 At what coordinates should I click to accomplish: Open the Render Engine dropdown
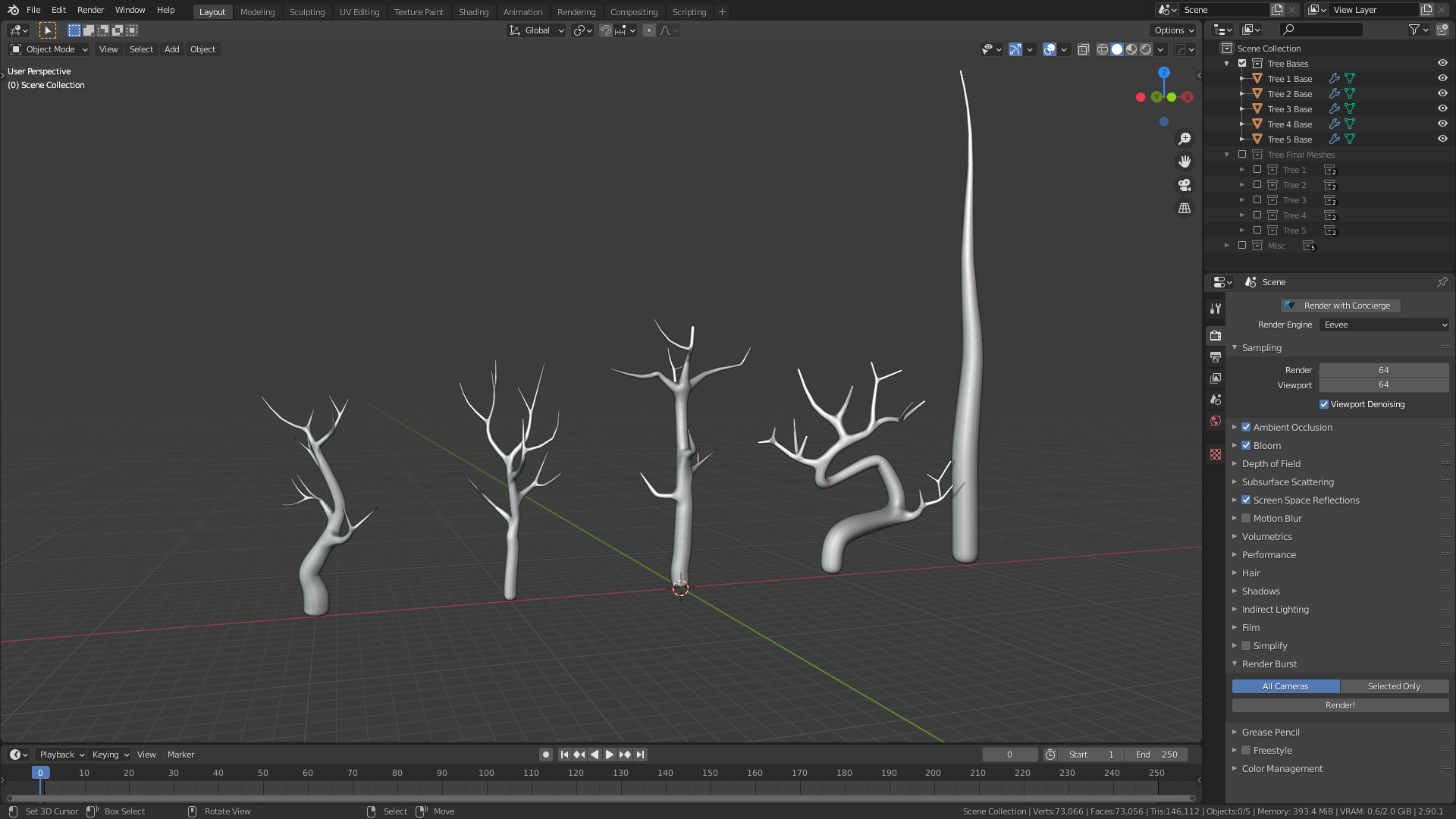(1384, 325)
